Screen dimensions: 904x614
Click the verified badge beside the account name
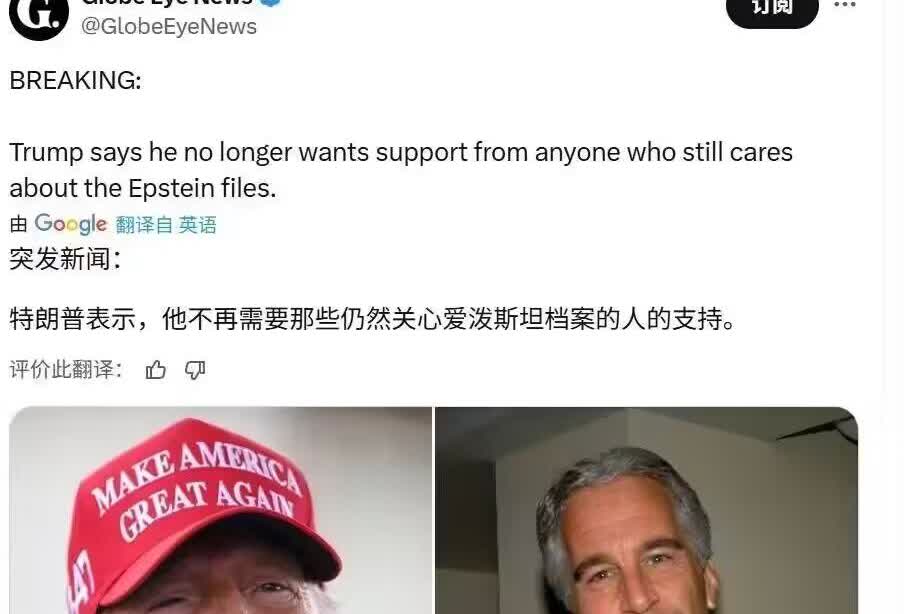coord(272,2)
